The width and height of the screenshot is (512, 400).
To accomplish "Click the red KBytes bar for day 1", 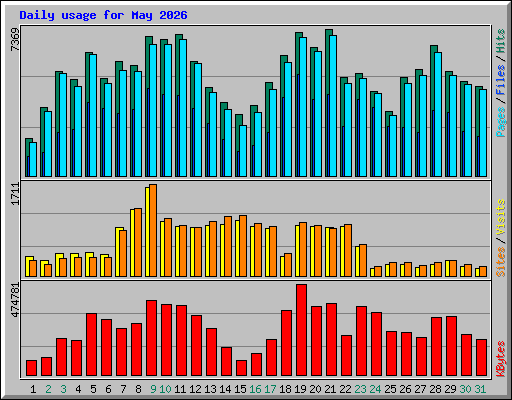I will coord(31,368).
